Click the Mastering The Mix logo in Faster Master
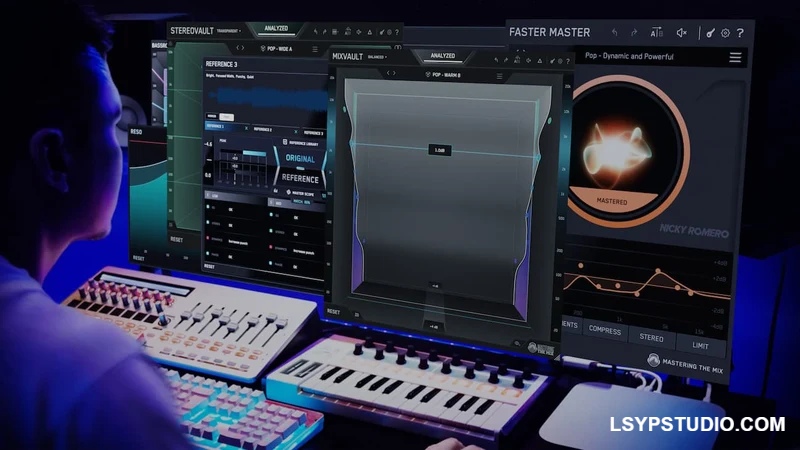This screenshot has height=450, width=800. (x=685, y=364)
